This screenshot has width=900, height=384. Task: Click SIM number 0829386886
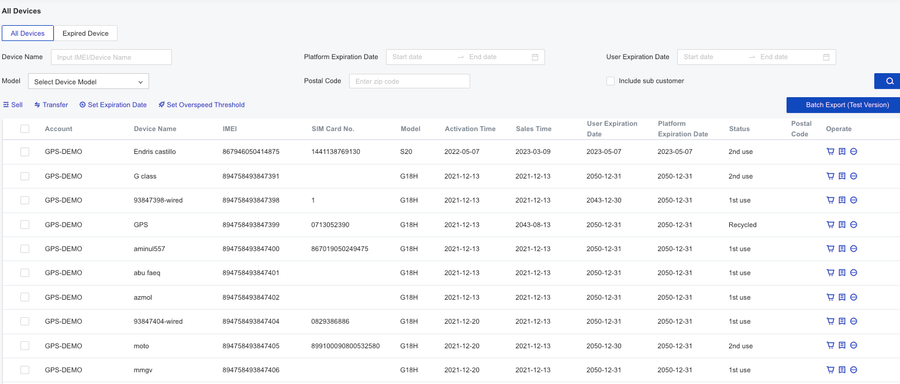coord(330,321)
